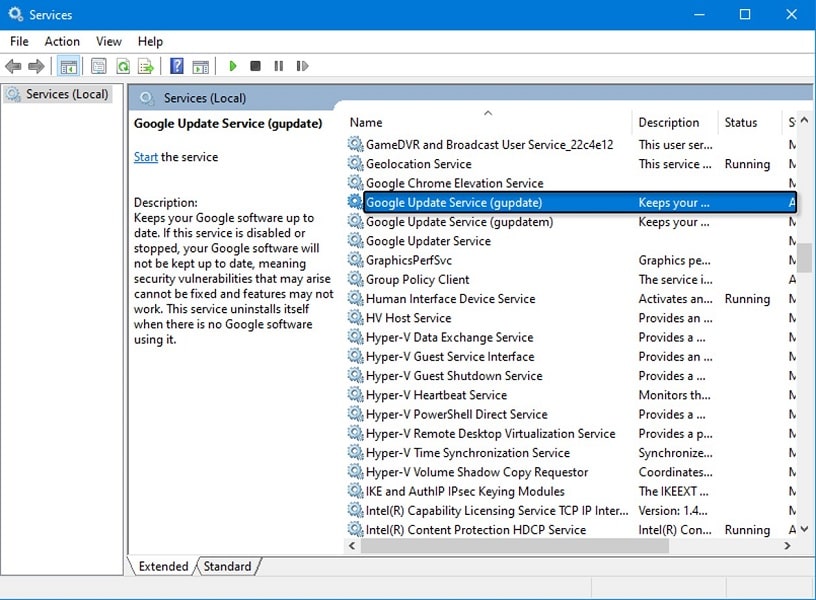Click the green Start Service play icon
The width and height of the screenshot is (816, 600).
pyautogui.click(x=233, y=66)
